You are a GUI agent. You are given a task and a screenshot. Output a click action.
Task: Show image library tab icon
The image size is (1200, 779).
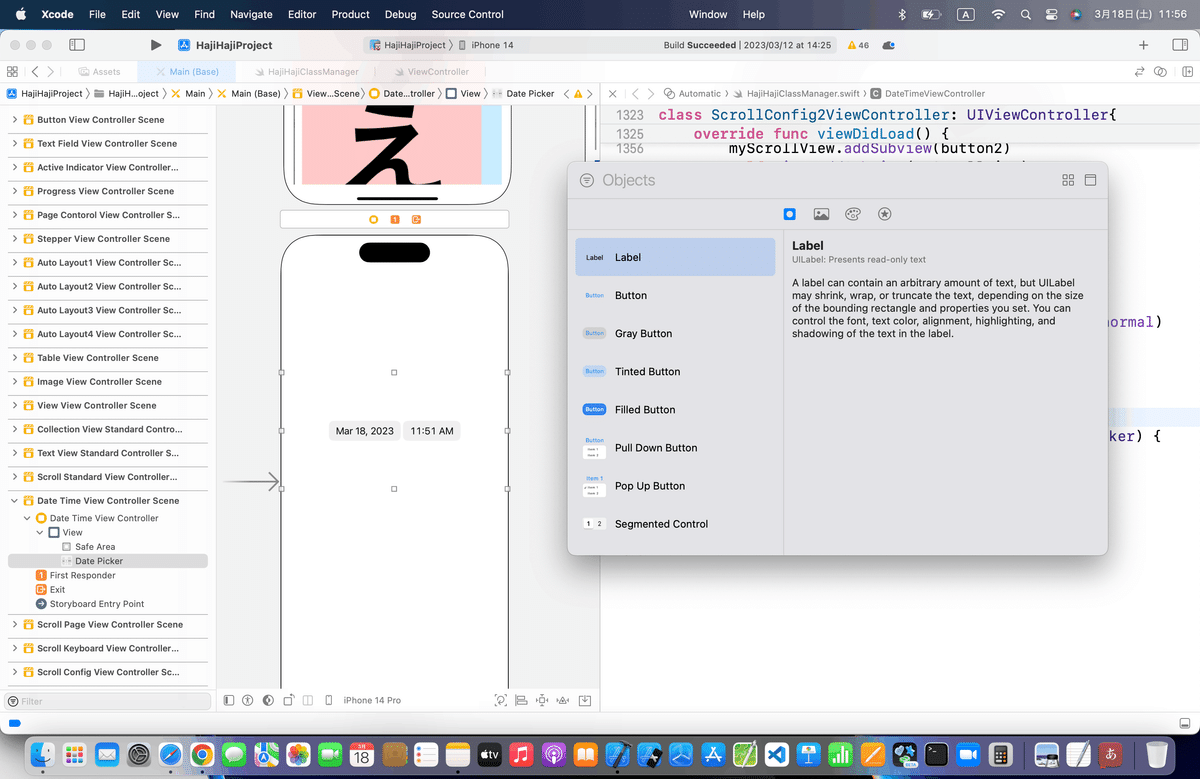(821, 214)
